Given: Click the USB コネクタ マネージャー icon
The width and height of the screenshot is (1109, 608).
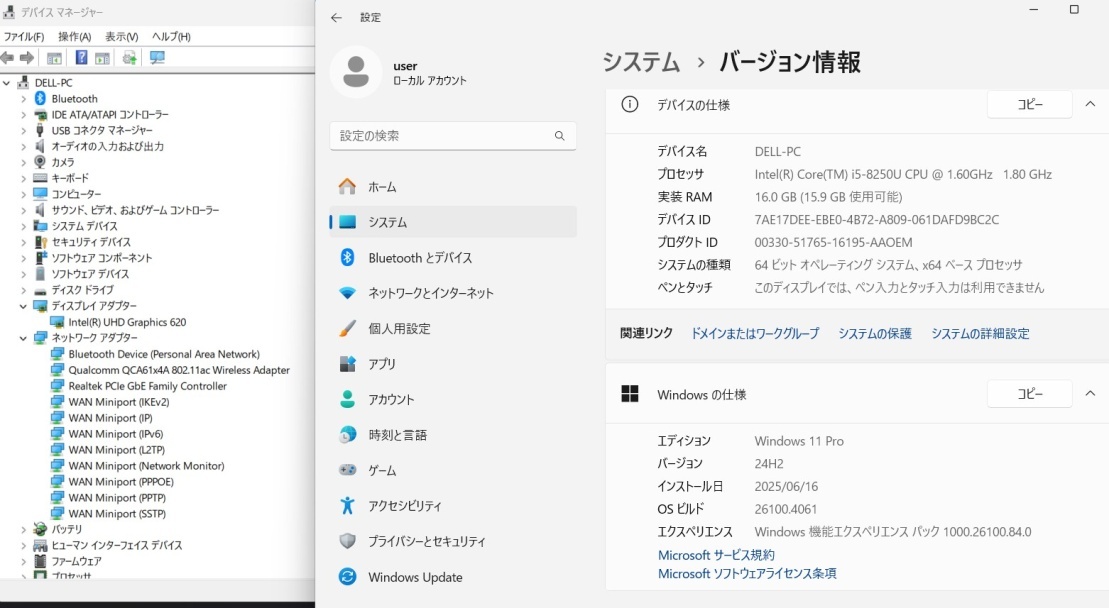Looking at the screenshot, I should (40, 130).
